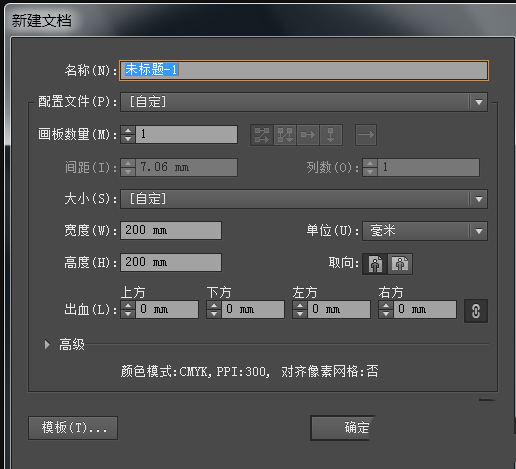Toggle the bleed link chain icon
Screen dimensions: 516x469
[476, 311]
